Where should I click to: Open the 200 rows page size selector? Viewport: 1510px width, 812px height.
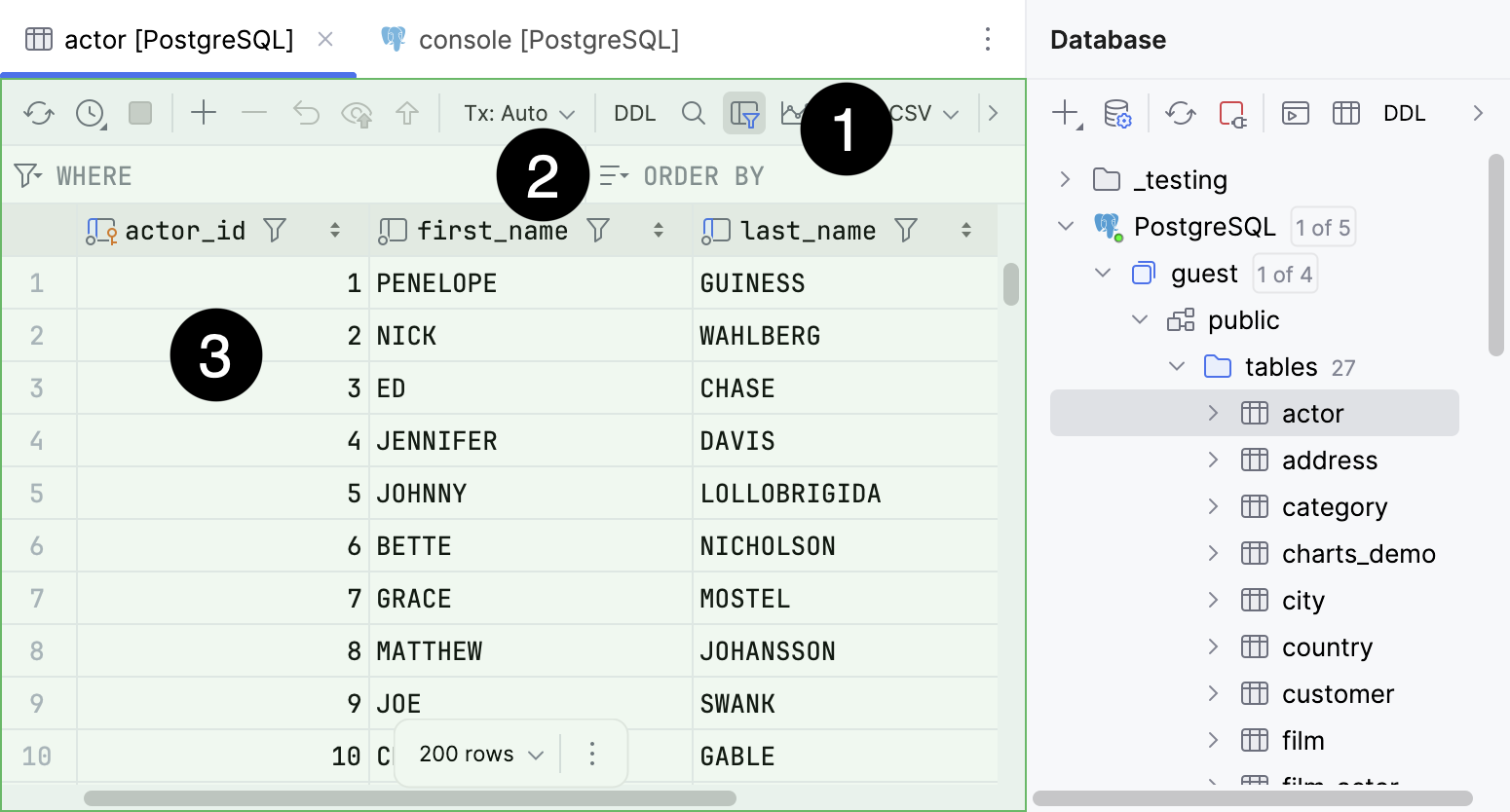coord(475,753)
